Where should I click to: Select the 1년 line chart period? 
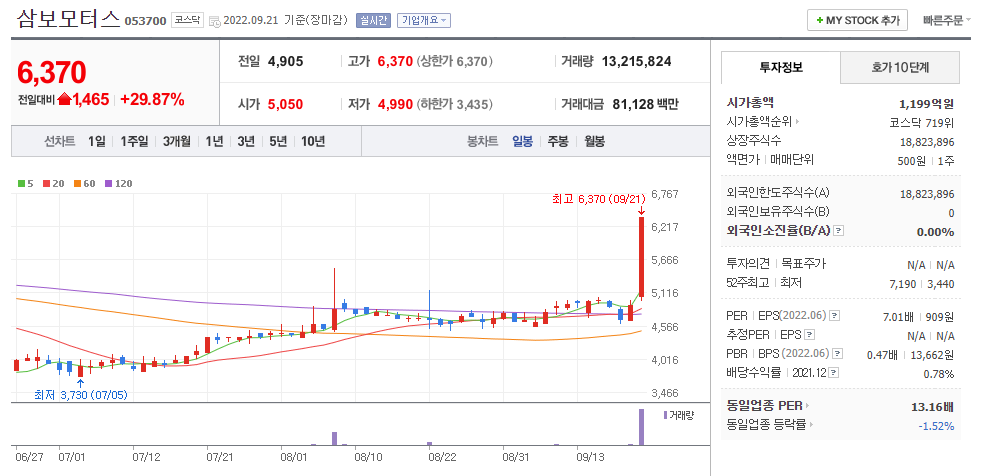pos(214,142)
